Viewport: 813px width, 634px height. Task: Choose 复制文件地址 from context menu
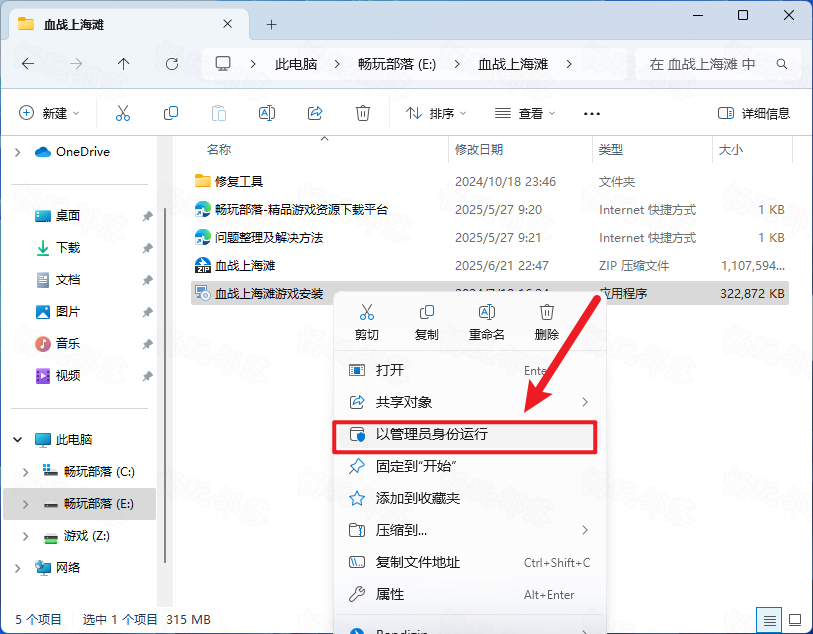click(x=470, y=562)
